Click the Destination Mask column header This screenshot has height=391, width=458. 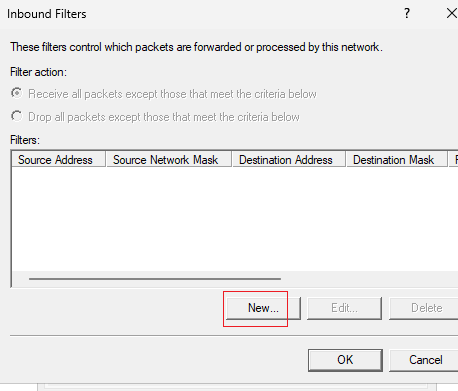tap(397, 159)
